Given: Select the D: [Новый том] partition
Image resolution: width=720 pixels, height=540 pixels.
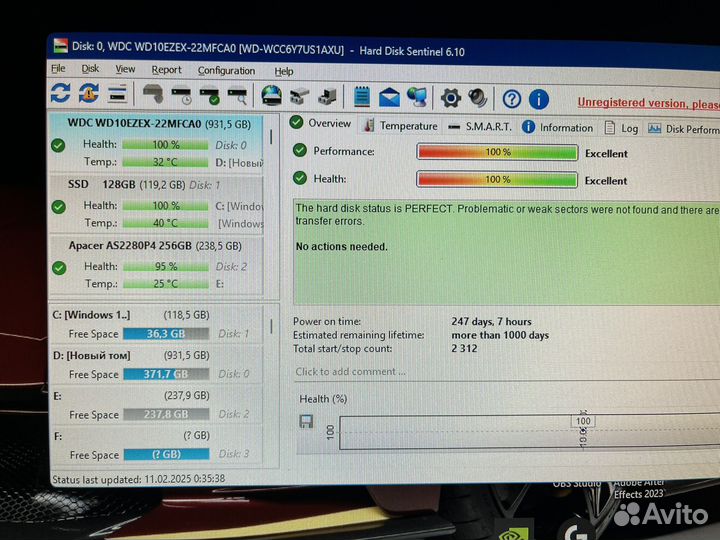Looking at the screenshot, I should pos(156,365).
